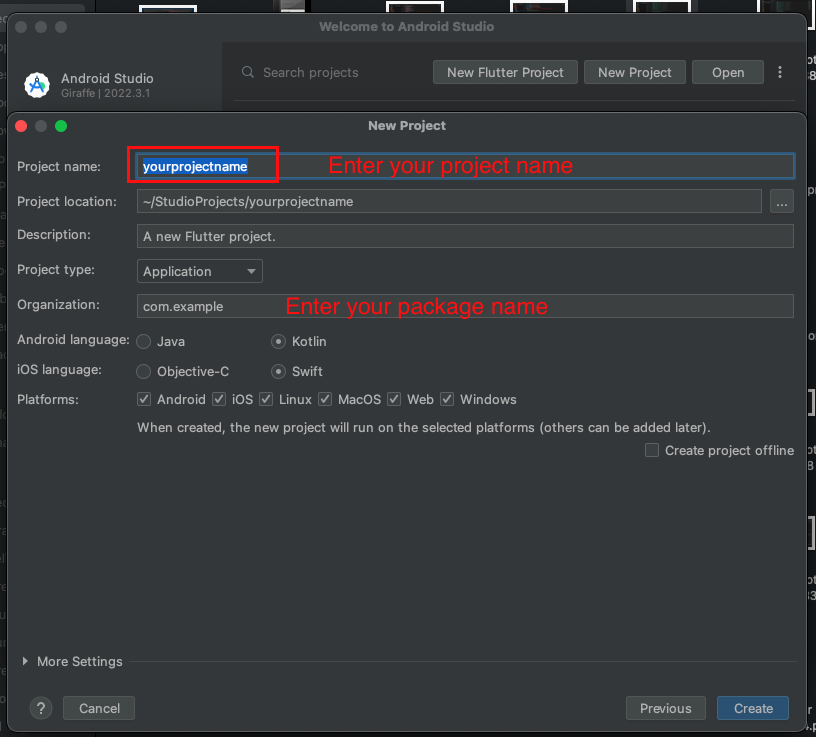Viewport: 816px width, 737px height.
Task: Click the search projects magnifier icon
Action: point(248,72)
